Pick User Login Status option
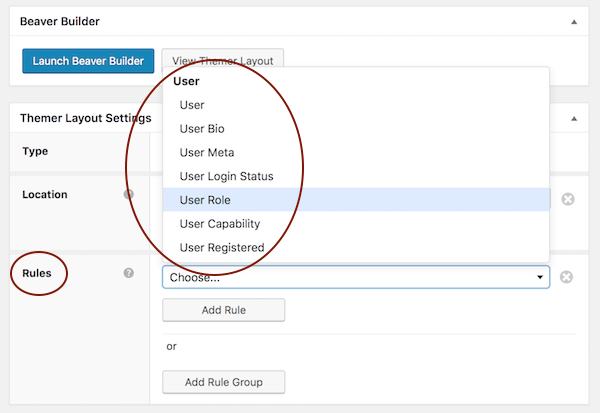 click(226, 176)
